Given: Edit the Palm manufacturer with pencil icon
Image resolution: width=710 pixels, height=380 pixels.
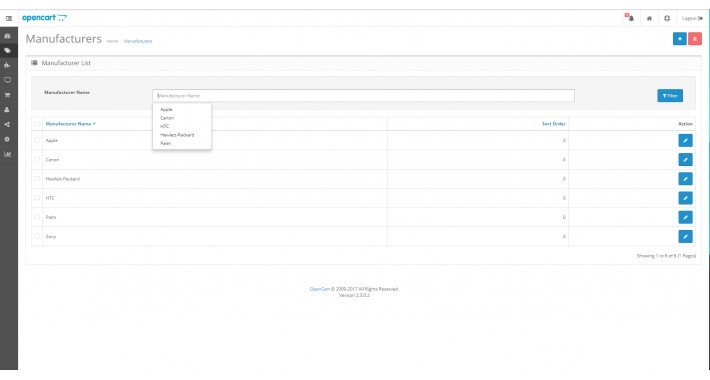Looking at the screenshot, I should 685,217.
